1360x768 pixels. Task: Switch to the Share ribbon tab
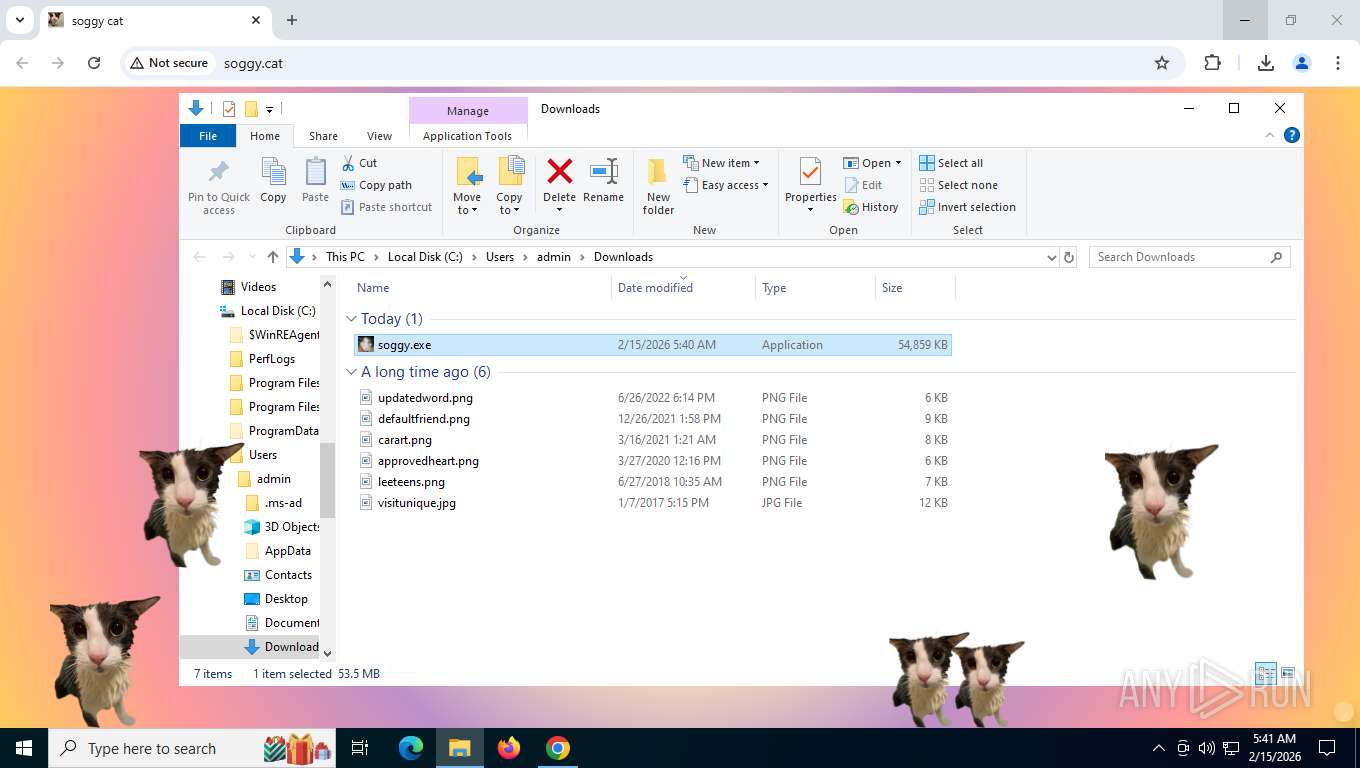[x=323, y=136]
